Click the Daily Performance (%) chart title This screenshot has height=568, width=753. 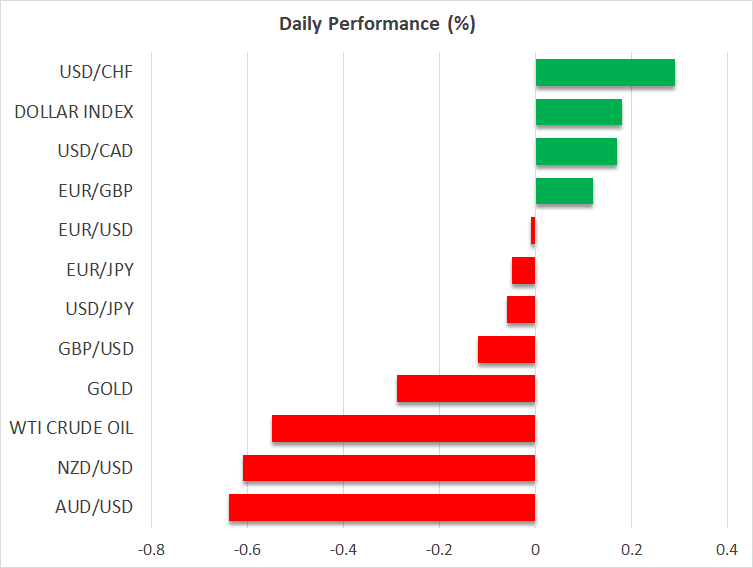[376, 24]
